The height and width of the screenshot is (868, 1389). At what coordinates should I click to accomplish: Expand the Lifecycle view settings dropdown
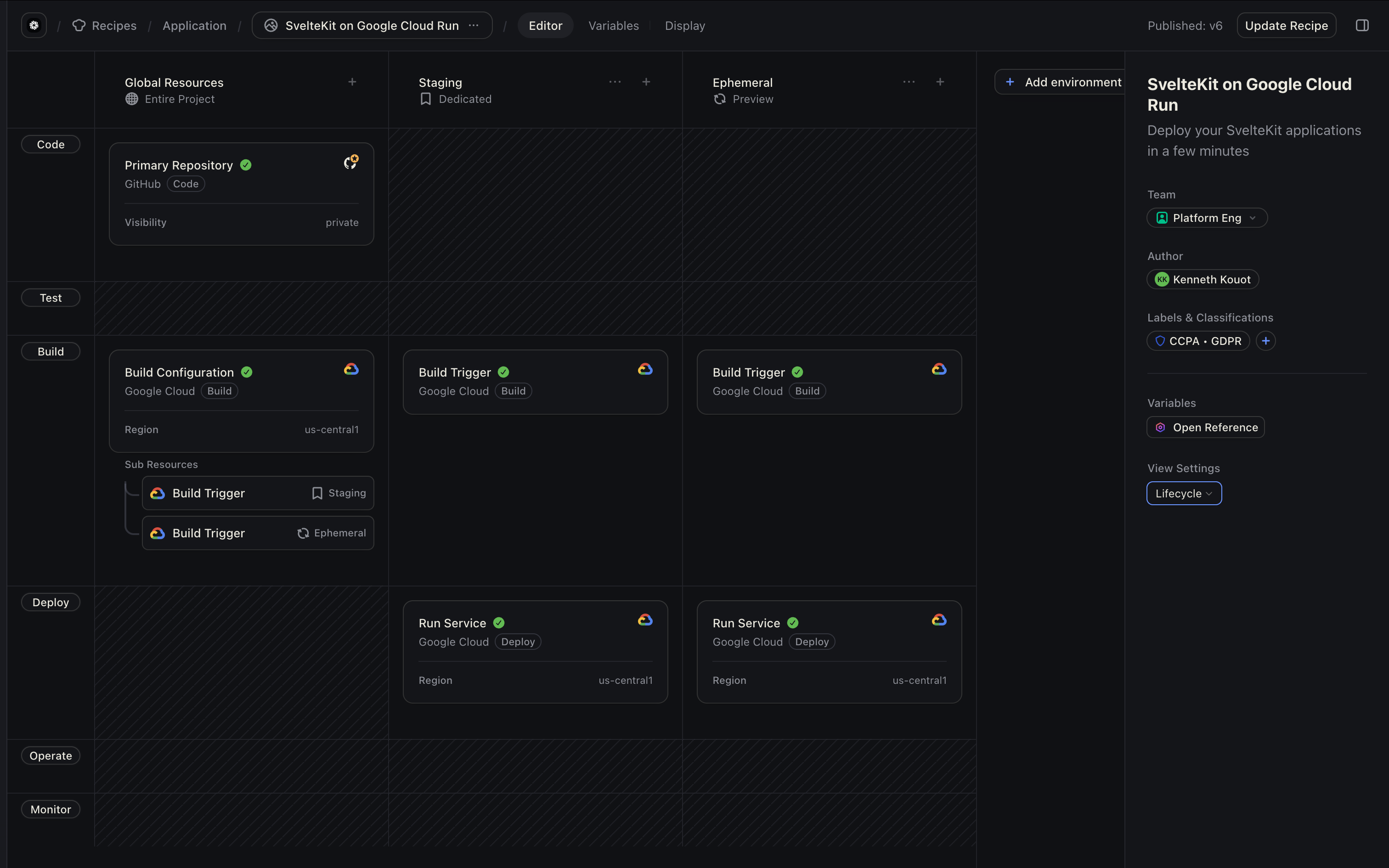1184,494
